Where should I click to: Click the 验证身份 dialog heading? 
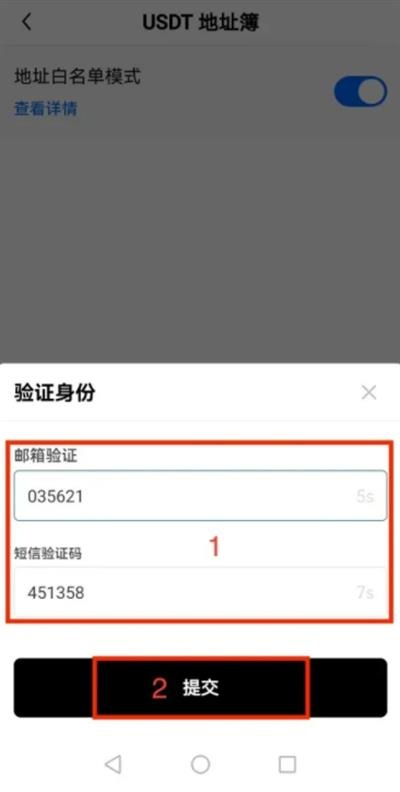(55, 392)
